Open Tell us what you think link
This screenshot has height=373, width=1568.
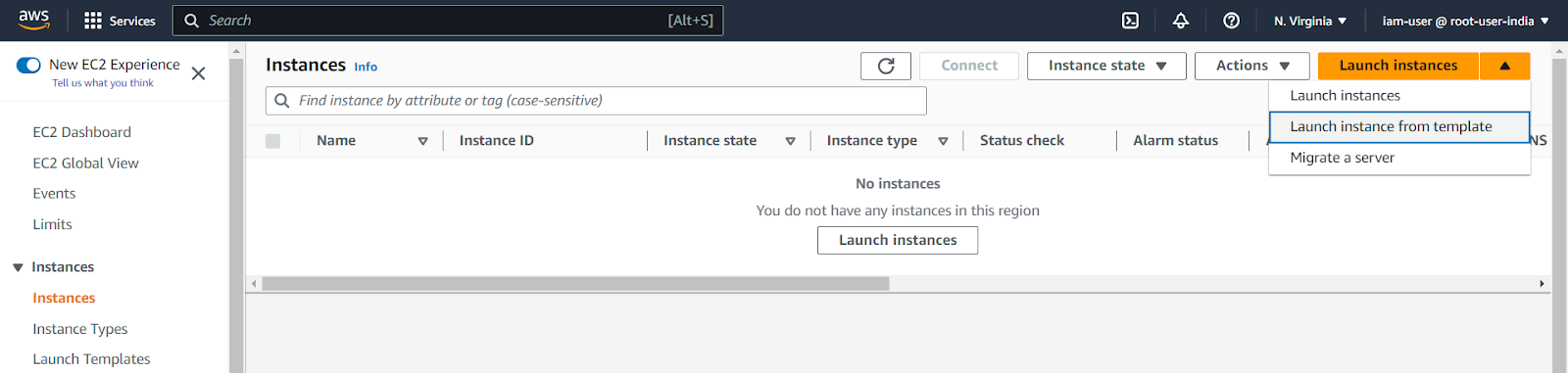(103, 83)
